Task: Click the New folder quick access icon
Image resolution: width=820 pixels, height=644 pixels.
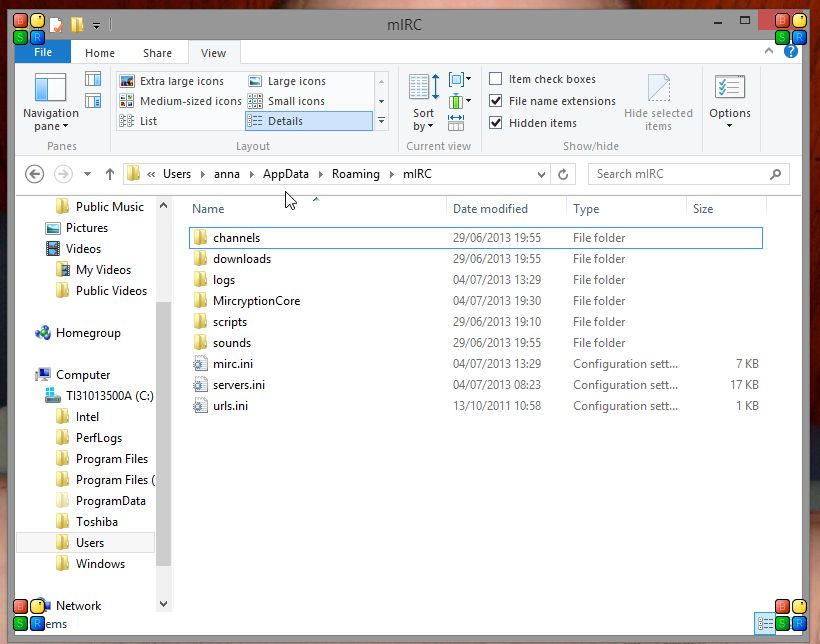Action: (77, 25)
